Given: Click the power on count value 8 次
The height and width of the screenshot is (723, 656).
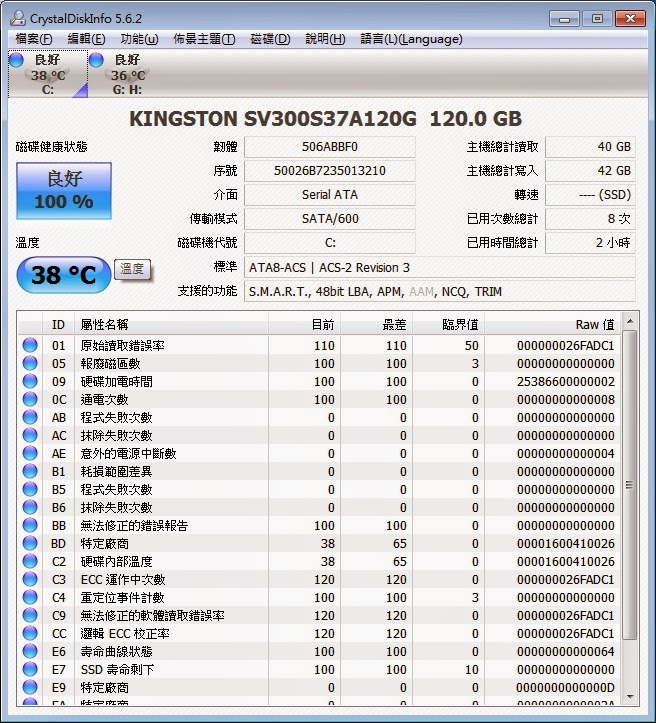Looking at the screenshot, I should point(591,219).
